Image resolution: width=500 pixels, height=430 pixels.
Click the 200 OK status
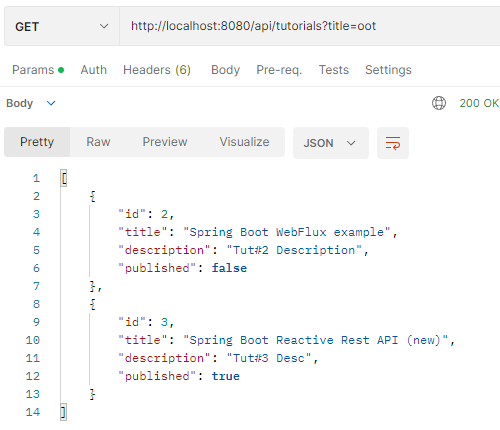click(x=479, y=103)
